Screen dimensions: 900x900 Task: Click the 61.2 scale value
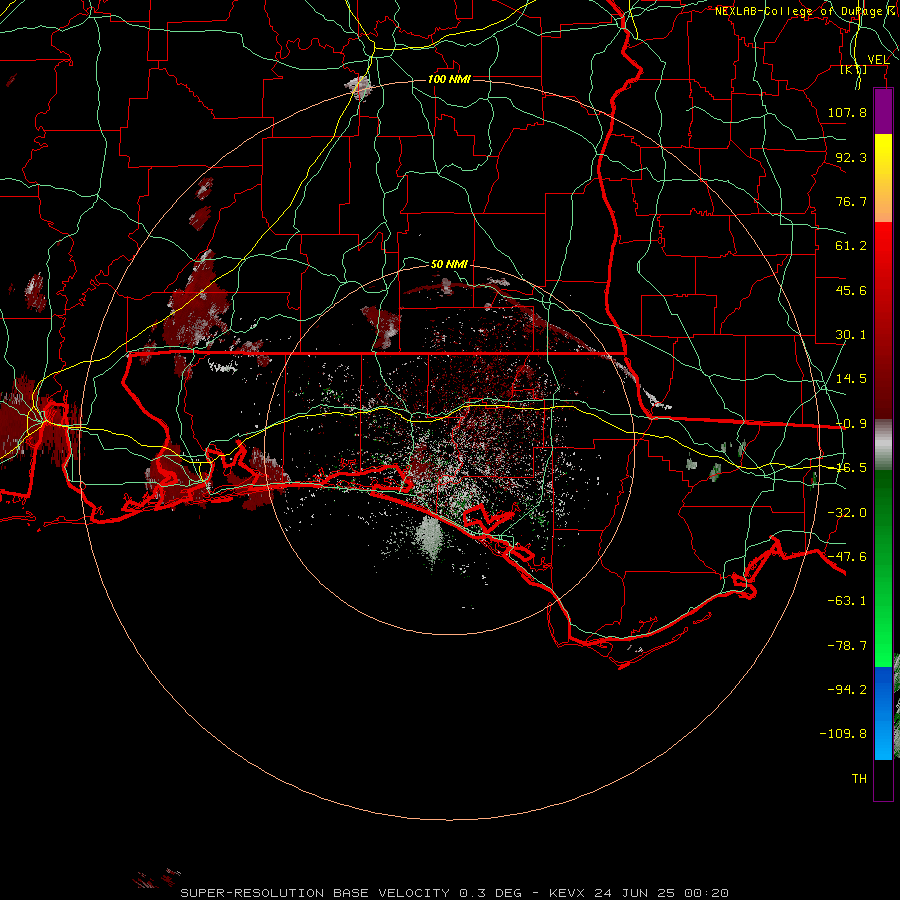[x=851, y=246]
